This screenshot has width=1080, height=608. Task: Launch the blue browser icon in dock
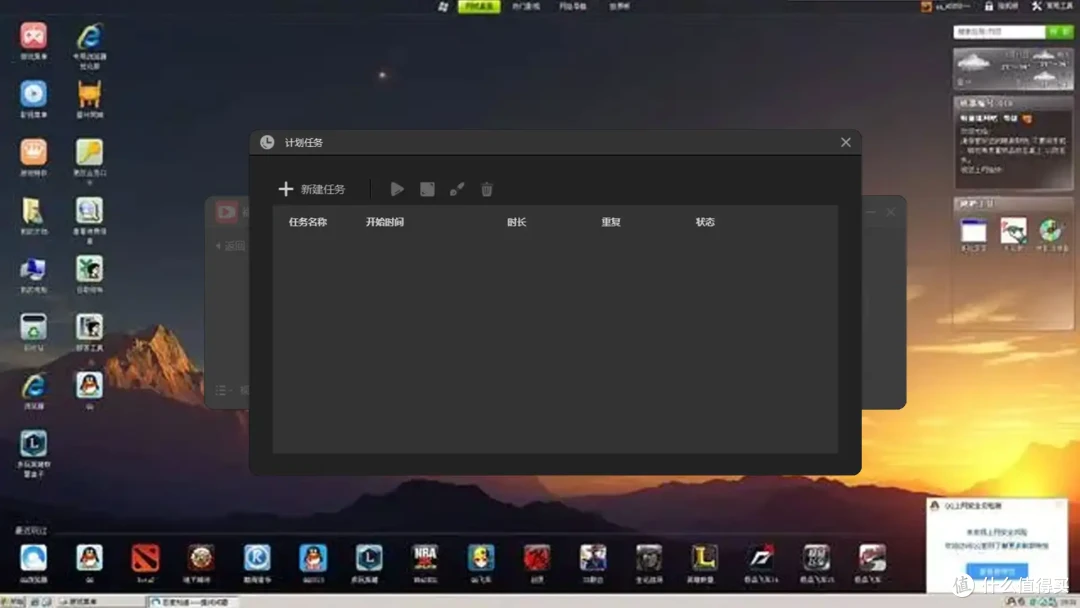33,558
